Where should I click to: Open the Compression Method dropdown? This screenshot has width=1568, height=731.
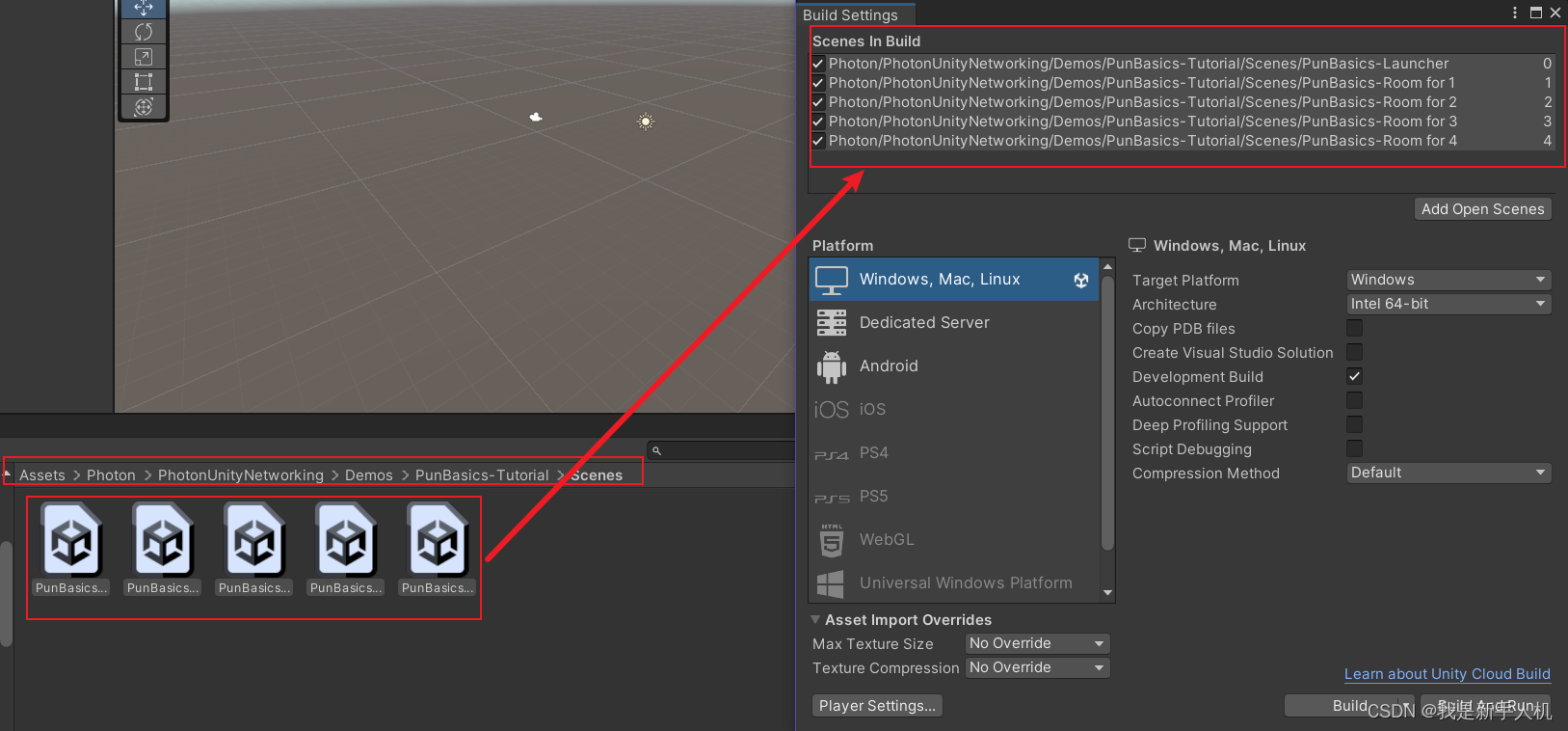point(1448,473)
